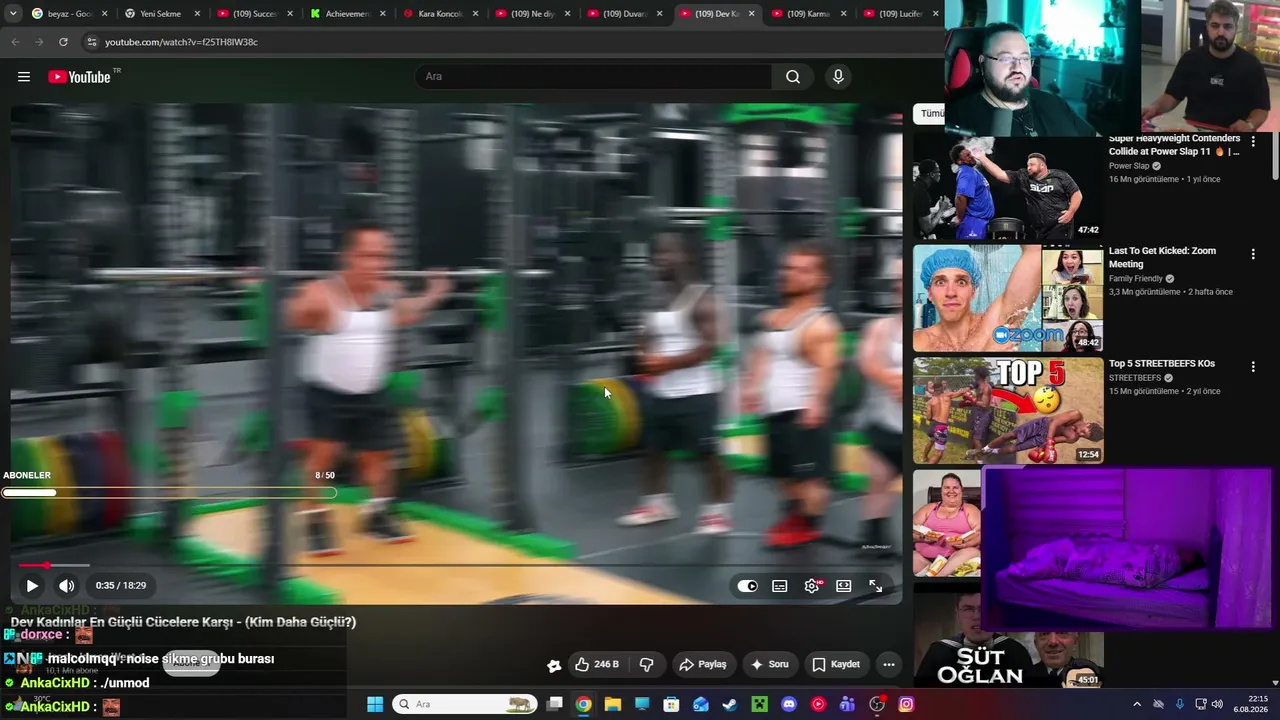The image size is (1280, 720).
Task: Toggle the autoplay switch in player
Action: [747, 586]
